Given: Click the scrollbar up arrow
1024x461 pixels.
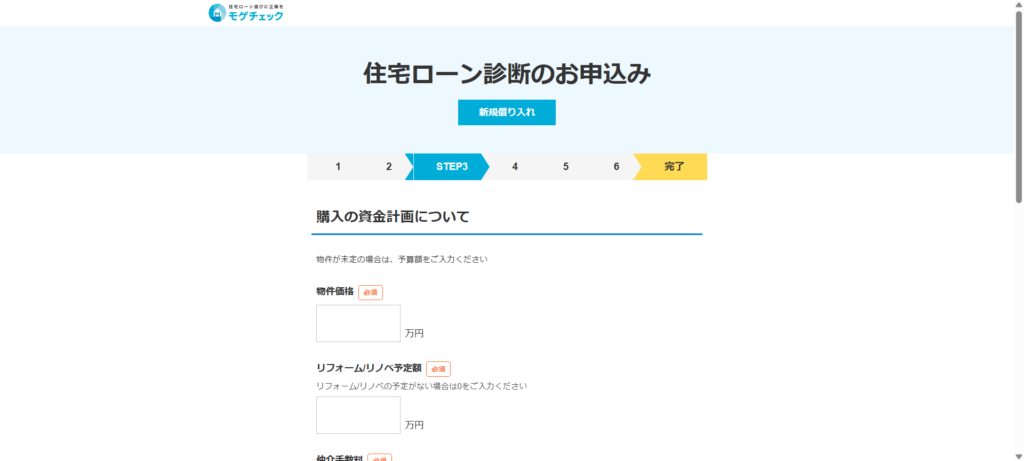Looking at the screenshot, I should coord(1018,5).
